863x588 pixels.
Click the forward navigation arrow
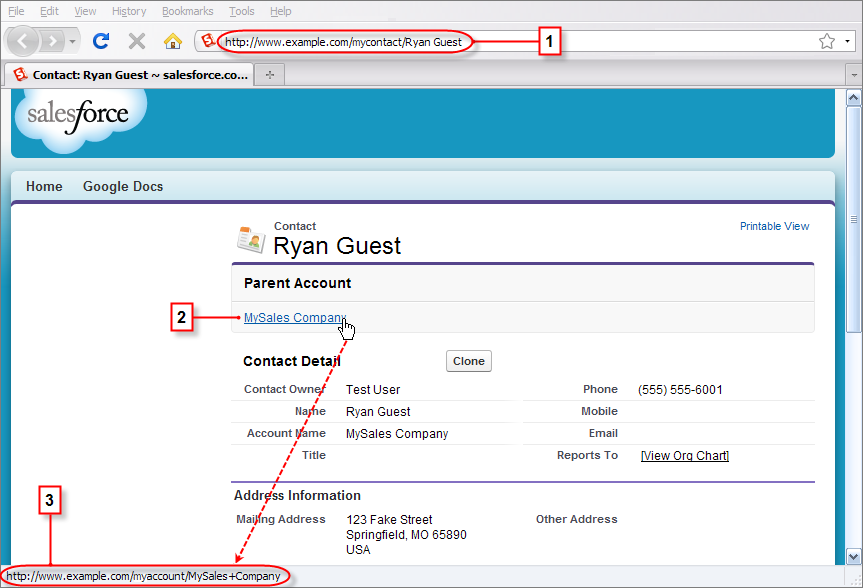[51, 40]
